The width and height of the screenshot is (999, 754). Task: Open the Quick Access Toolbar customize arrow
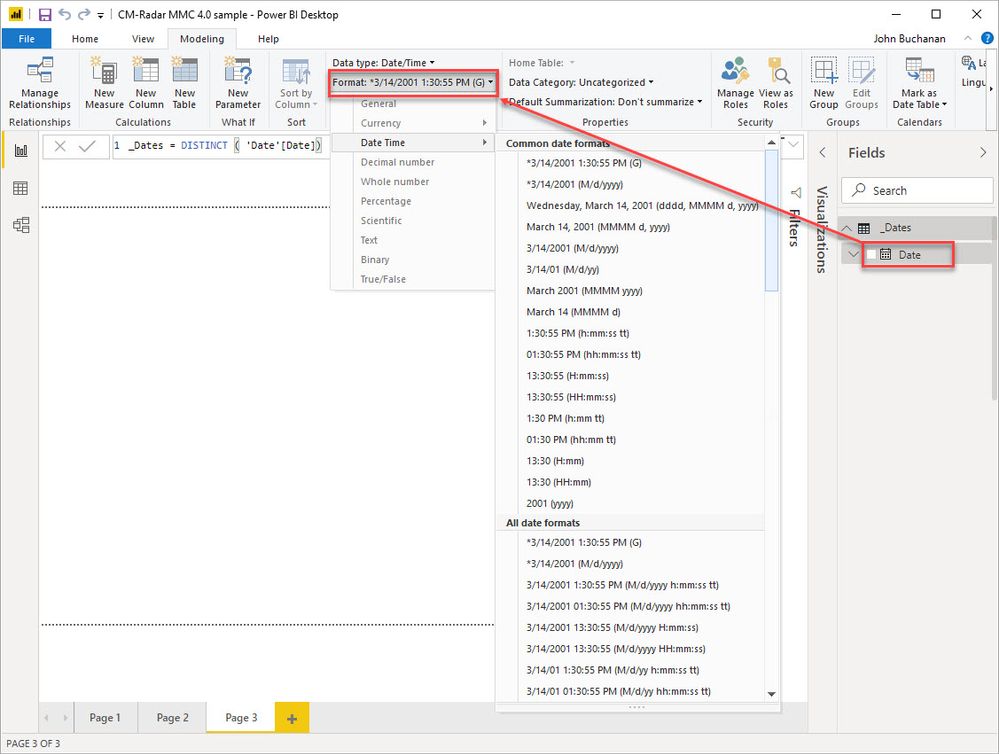click(x=100, y=15)
